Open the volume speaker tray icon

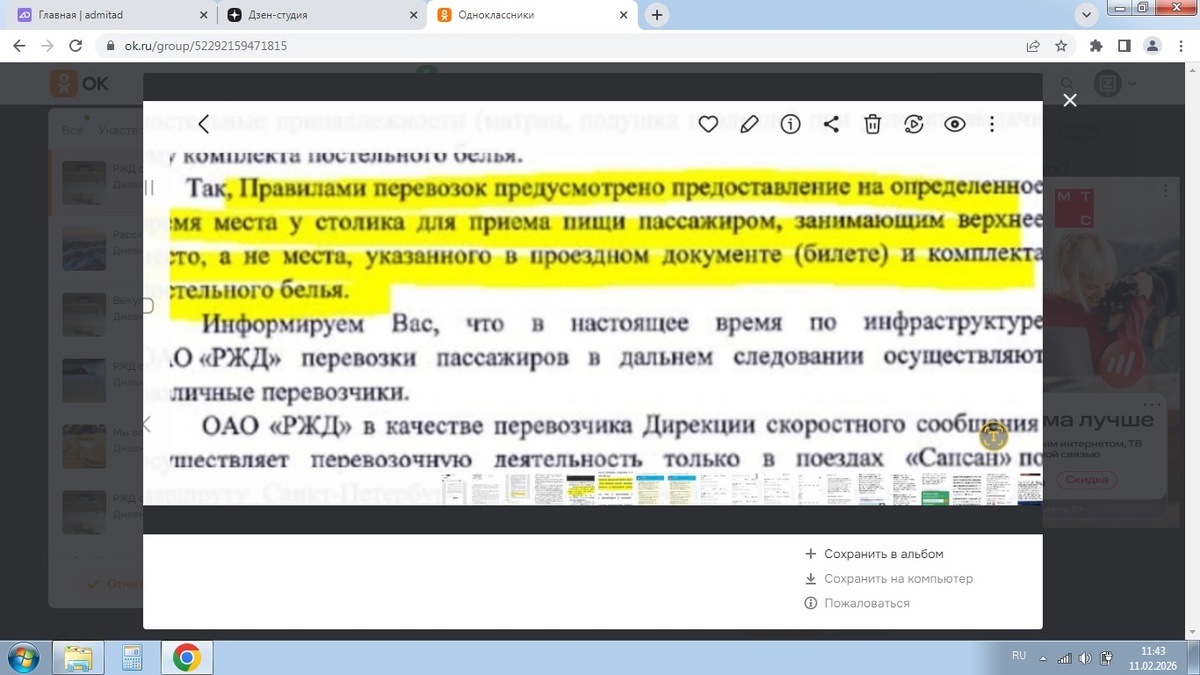point(1086,657)
